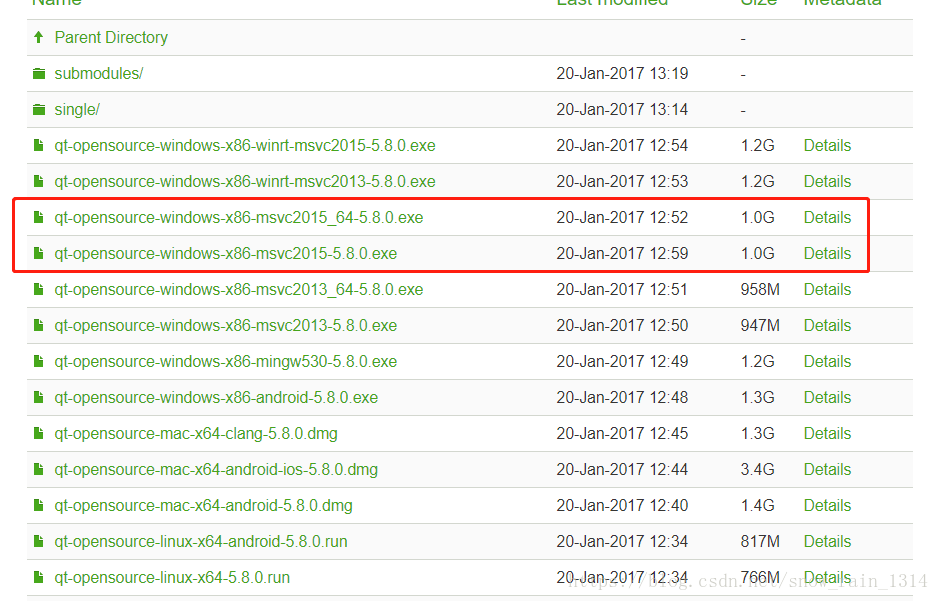
Task: Open Details for mac-x64-android-5.8.0.dmg
Action: tap(827, 506)
